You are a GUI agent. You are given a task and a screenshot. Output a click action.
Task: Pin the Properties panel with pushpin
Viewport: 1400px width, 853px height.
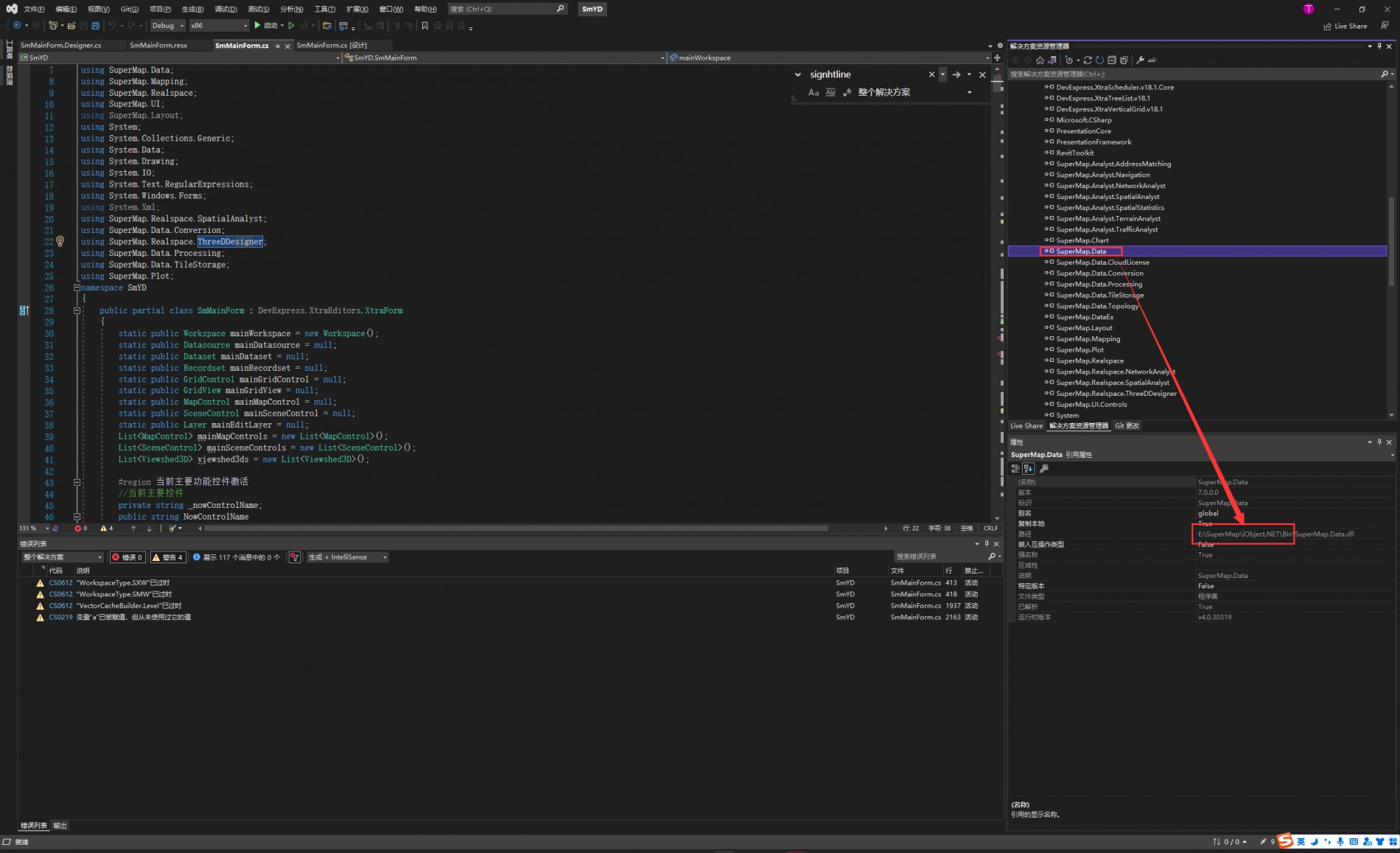pos(1379,442)
